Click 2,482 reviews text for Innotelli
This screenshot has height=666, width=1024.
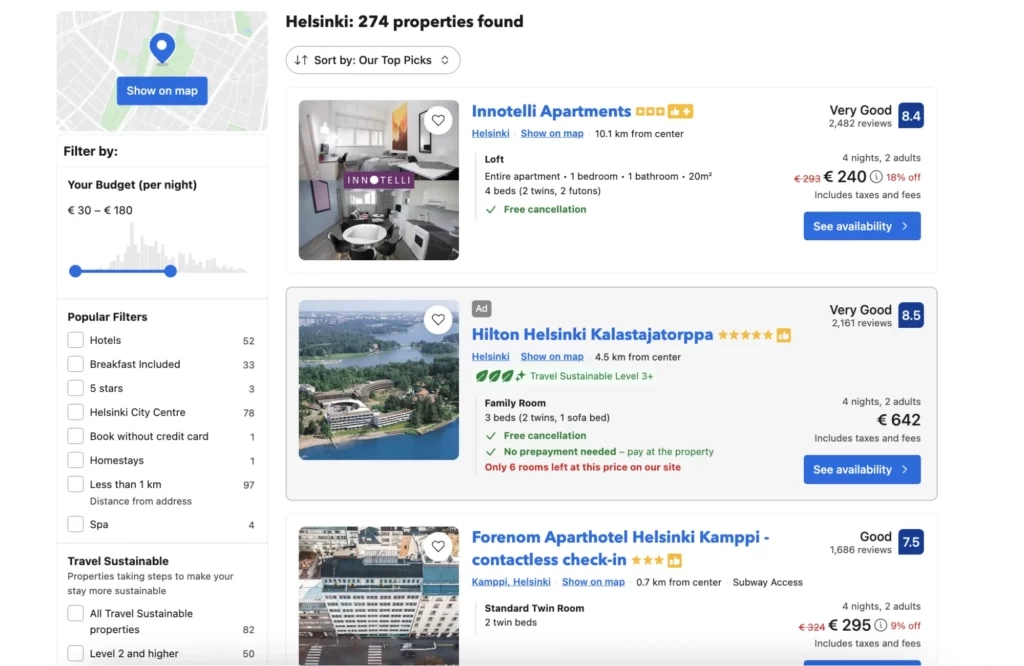[x=860, y=123]
